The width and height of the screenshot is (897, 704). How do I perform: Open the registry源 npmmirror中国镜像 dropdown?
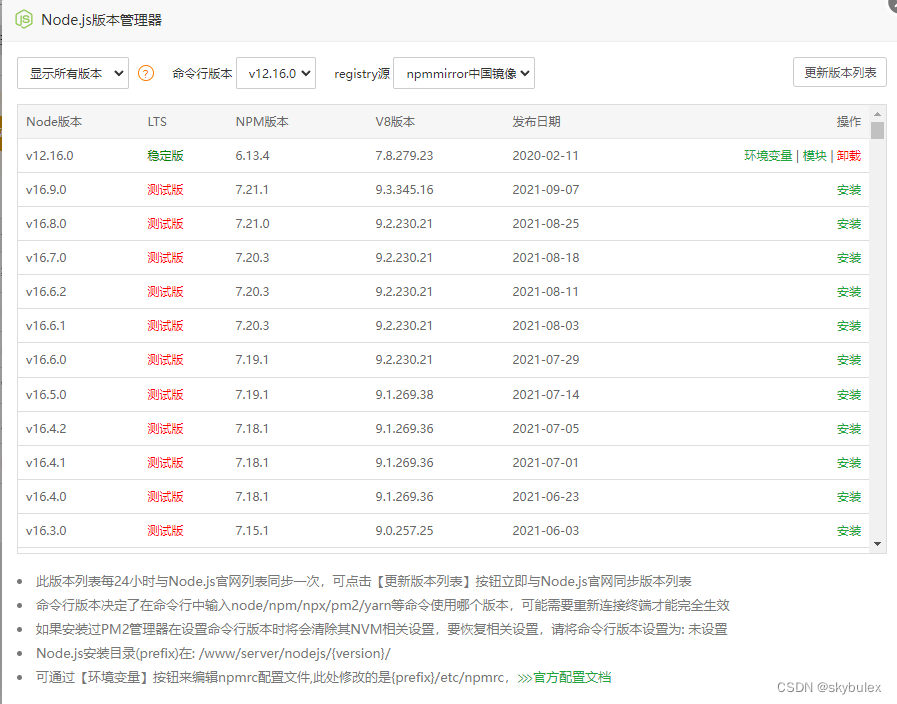464,73
